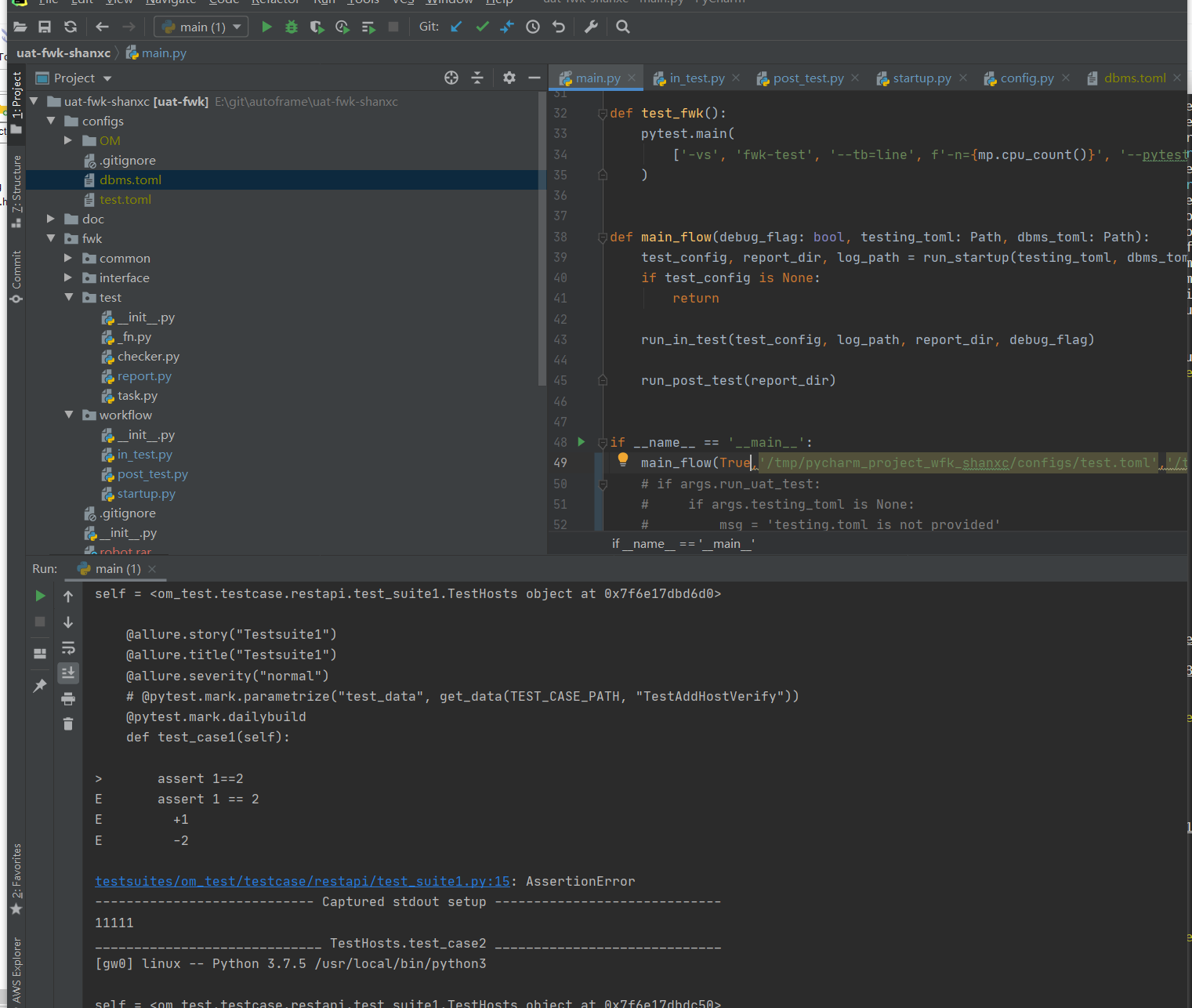
Task: Open the Favorites side tool window
Action: 16,879
